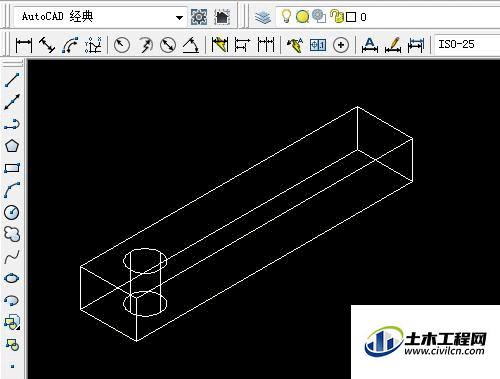Click the My Workspace house icon
Screen dimensions: 500x379
coord(222,17)
